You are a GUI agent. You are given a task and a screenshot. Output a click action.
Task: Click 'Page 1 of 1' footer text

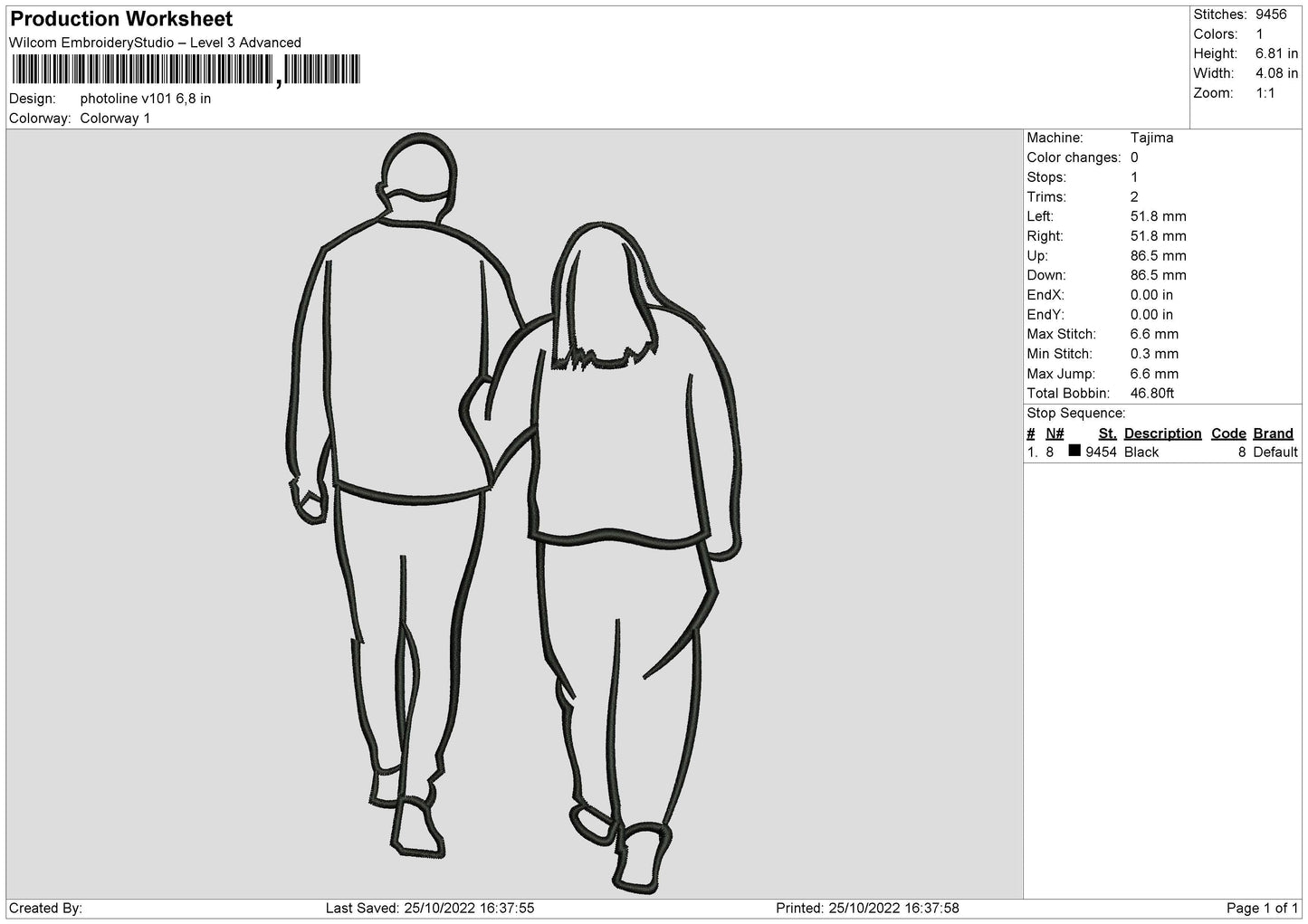(x=1263, y=908)
